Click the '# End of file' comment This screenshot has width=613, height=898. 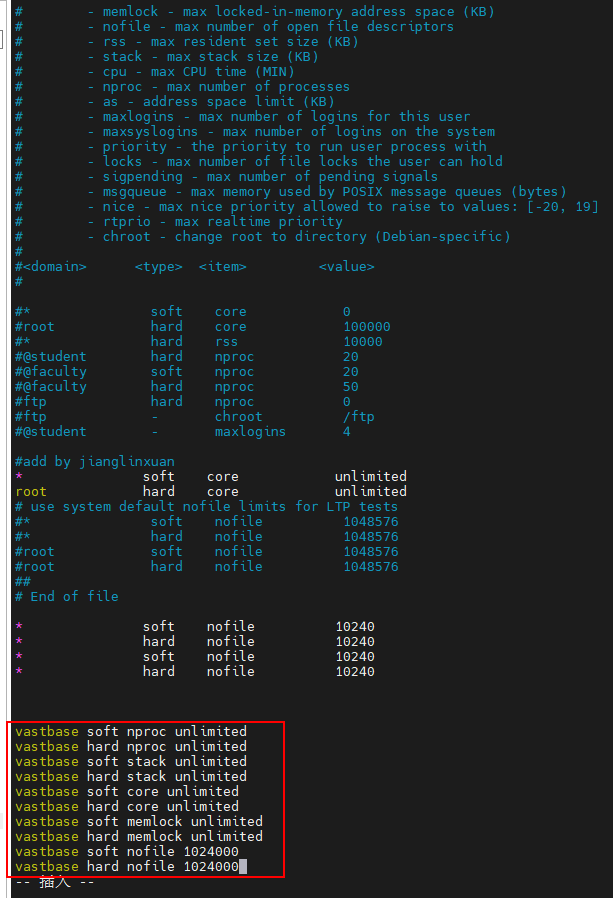67,596
